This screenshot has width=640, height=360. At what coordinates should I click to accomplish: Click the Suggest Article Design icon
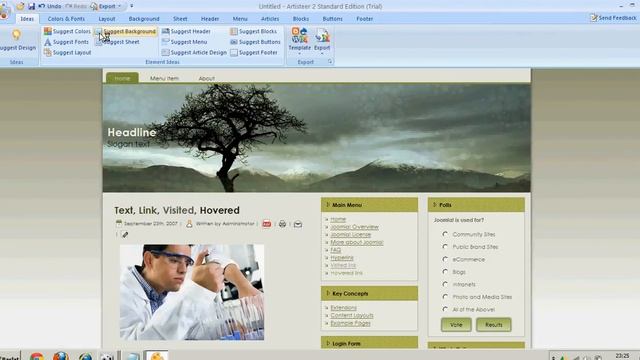click(x=165, y=52)
